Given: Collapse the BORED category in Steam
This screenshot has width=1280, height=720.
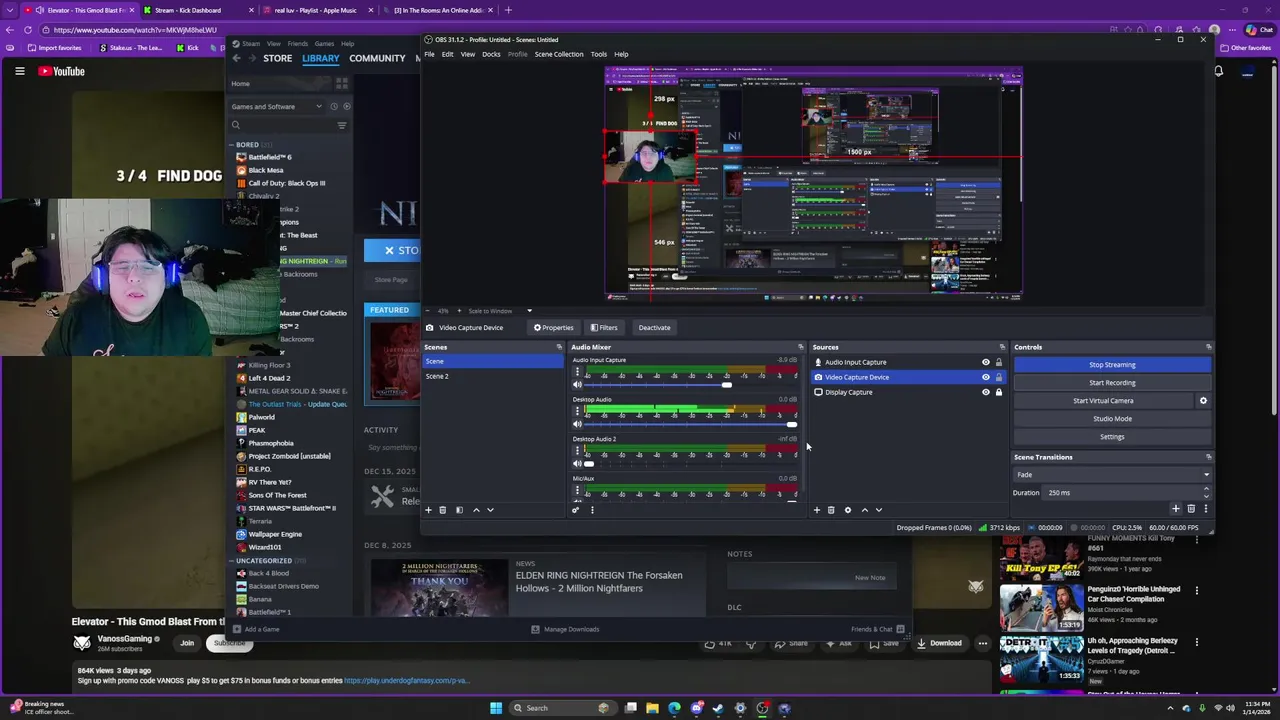Looking at the screenshot, I should [232, 145].
